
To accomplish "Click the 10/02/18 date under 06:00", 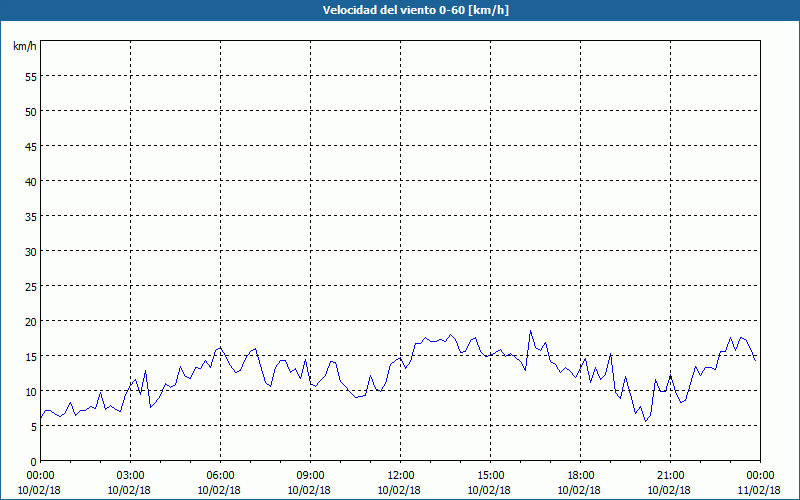I will pyautogui.click(x=219, y=490).
